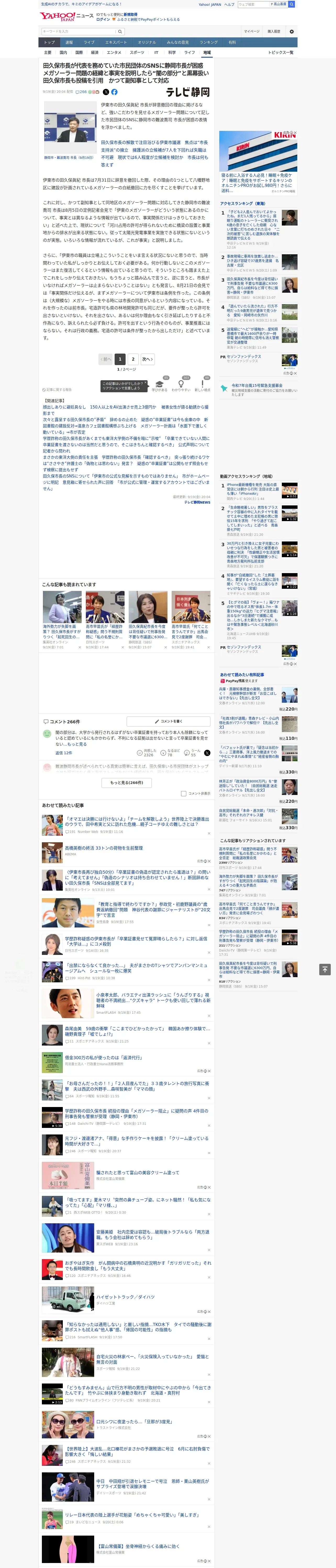Open ゼゾンファンデックス PR link in ranking
Viewport: 336px width, 1568px height.
(244, 356)
